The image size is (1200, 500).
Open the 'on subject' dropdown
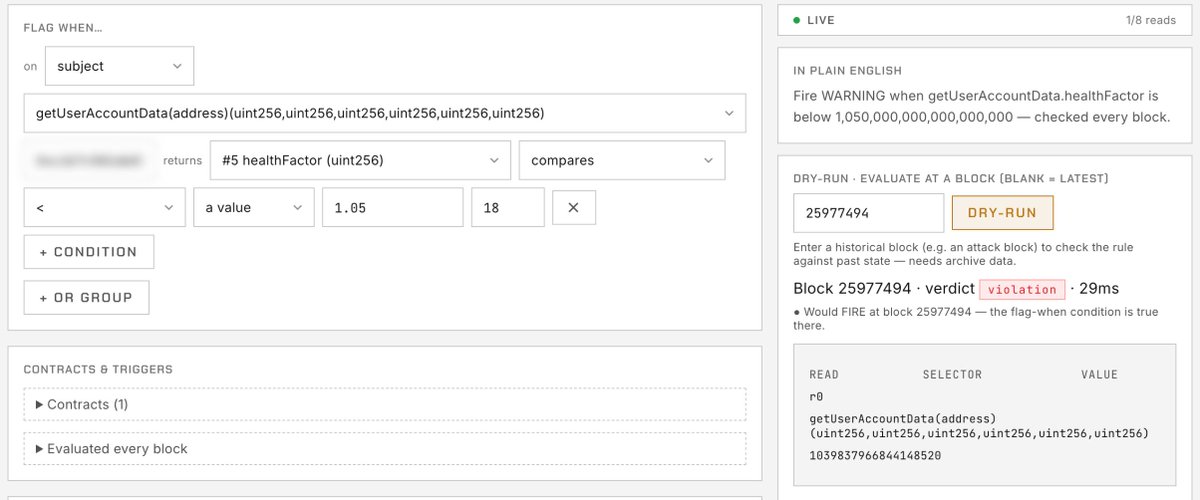coord(119,66)
